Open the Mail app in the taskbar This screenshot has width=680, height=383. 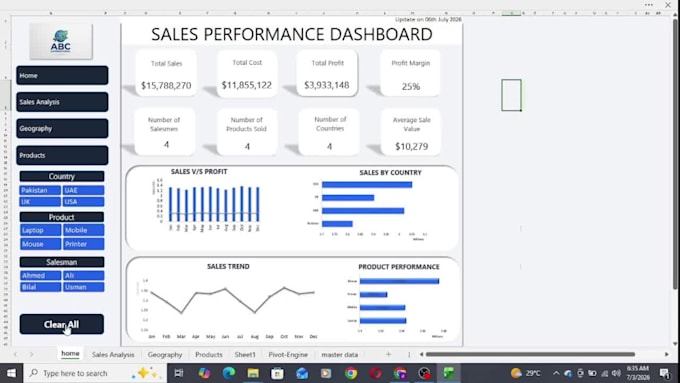[302, 373]
